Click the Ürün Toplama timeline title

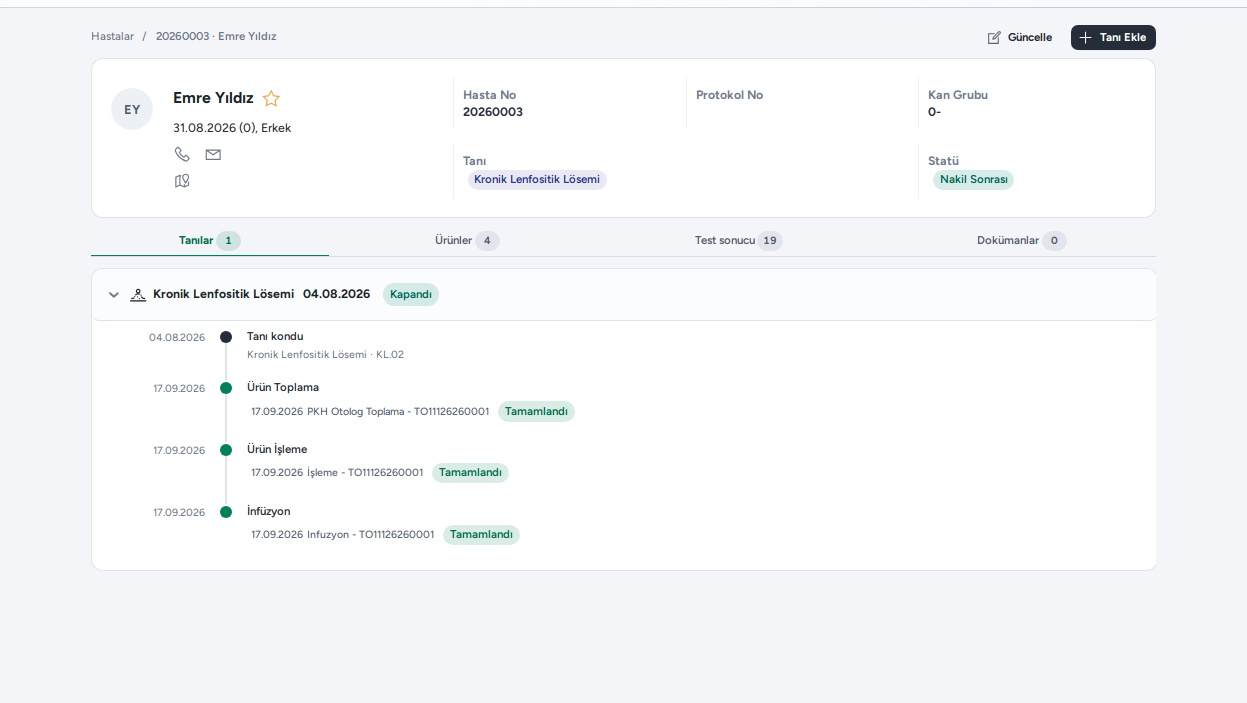pos(283,388)
